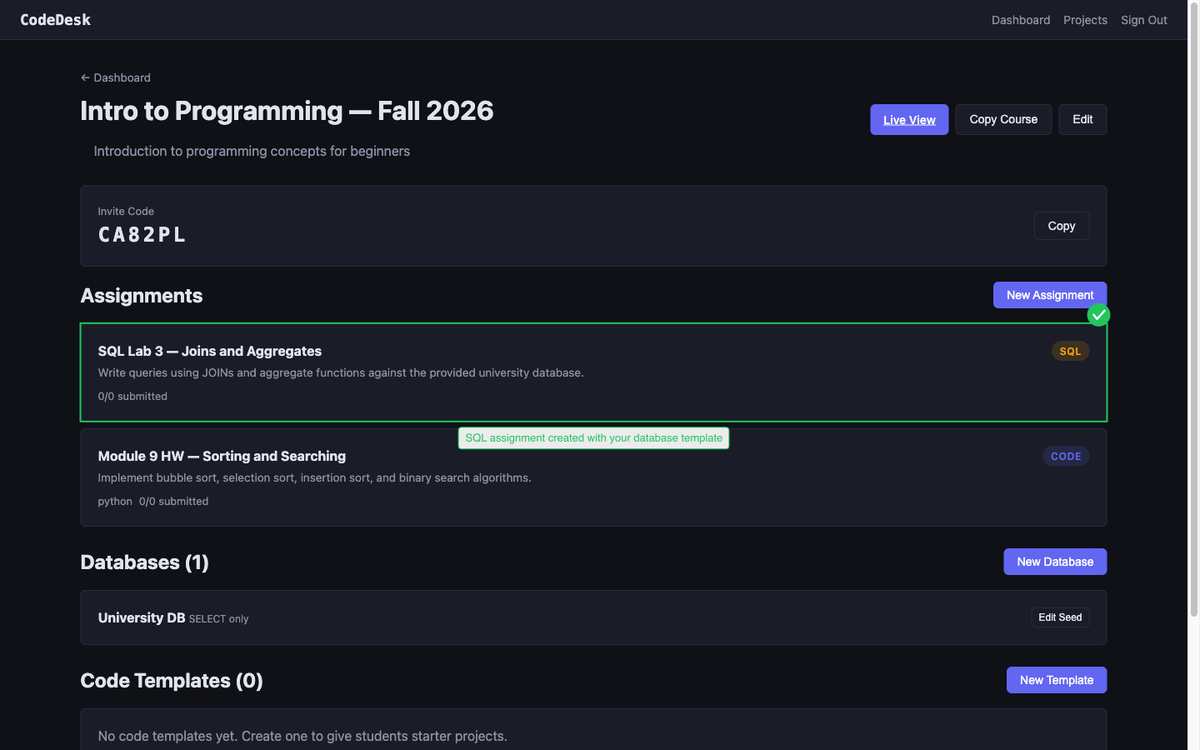The width and height of the screenshot is (1200, 750).
Task: Open Projects in the top navigation
Action: (x=1085, y=20)
